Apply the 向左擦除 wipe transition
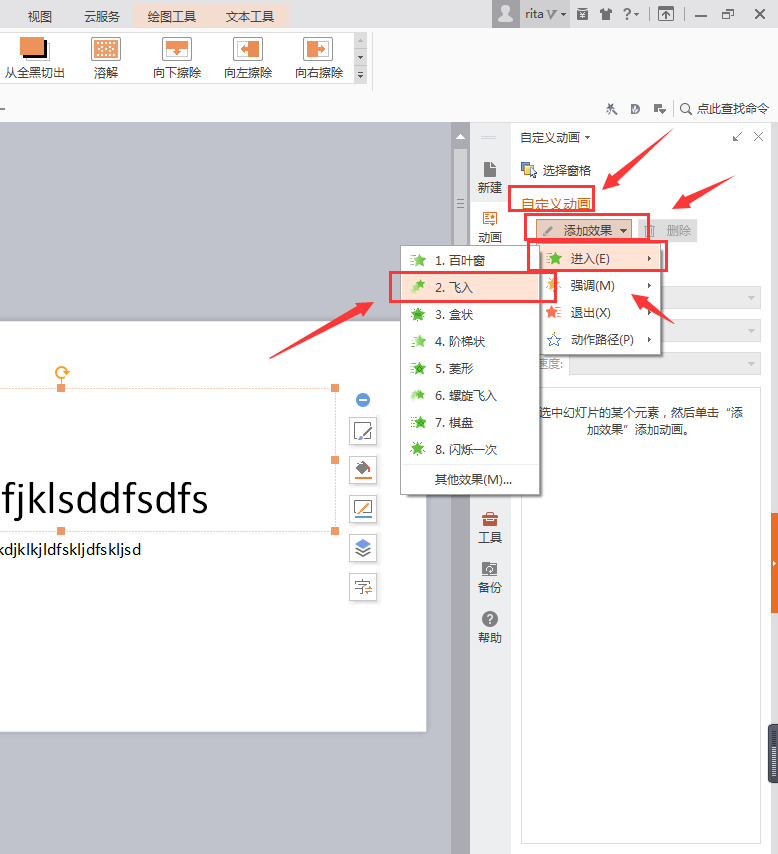 [x=248, y=58]
